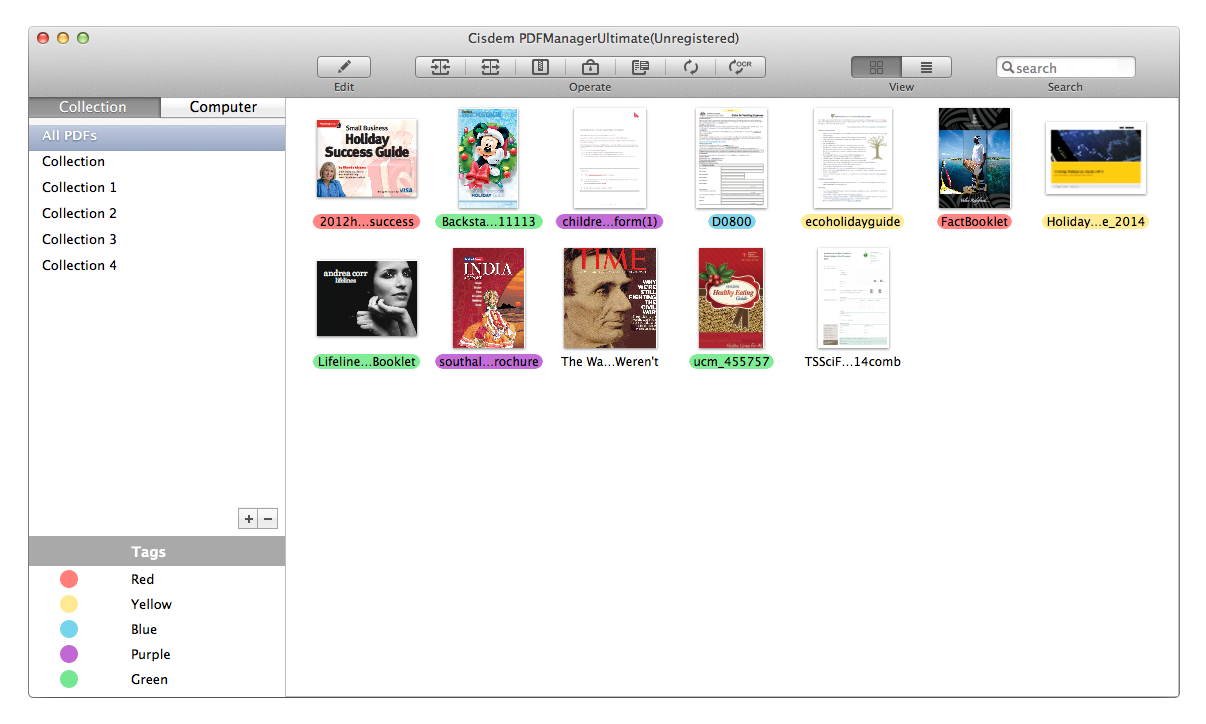
Task: Open the Extract Pages tool
Action: [x=640, y=67]
